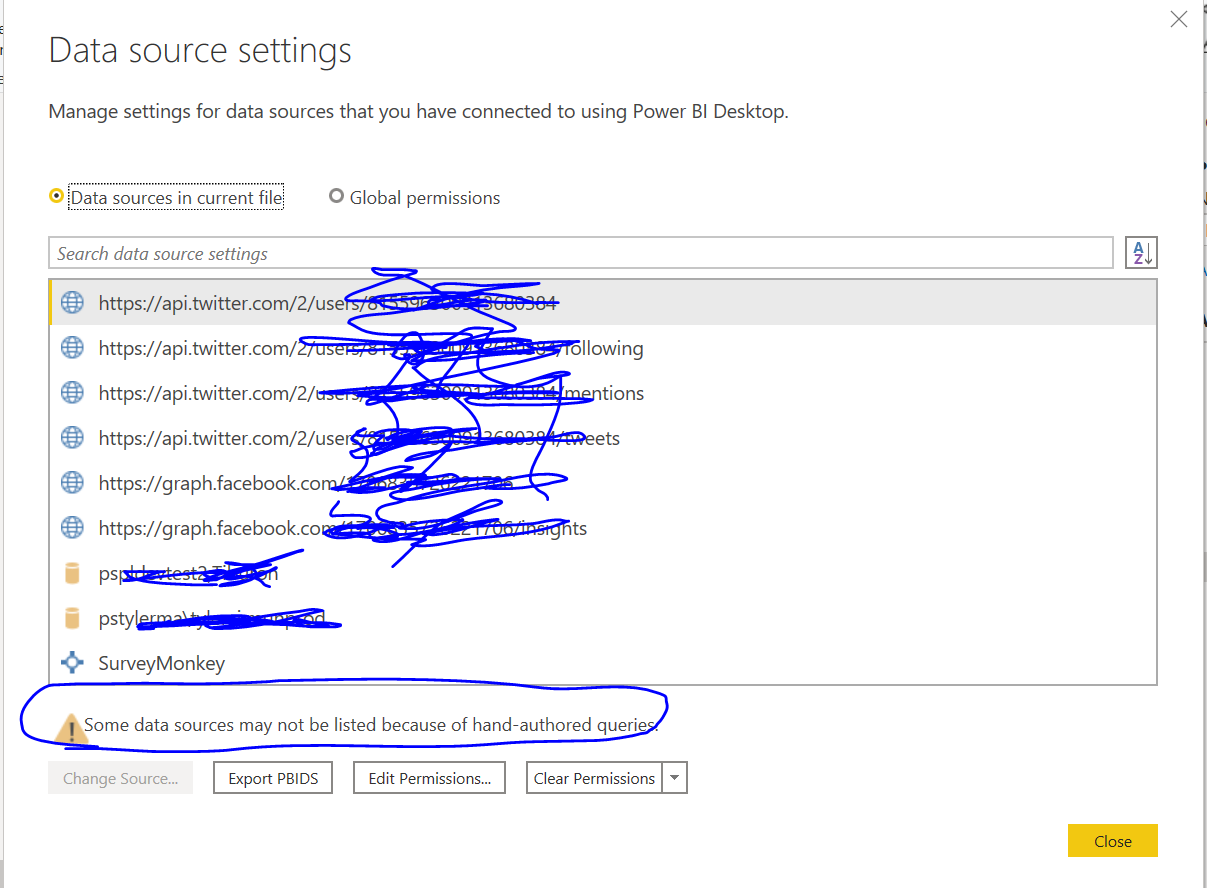Click the Export PBIDS button

tap(273, 778)
